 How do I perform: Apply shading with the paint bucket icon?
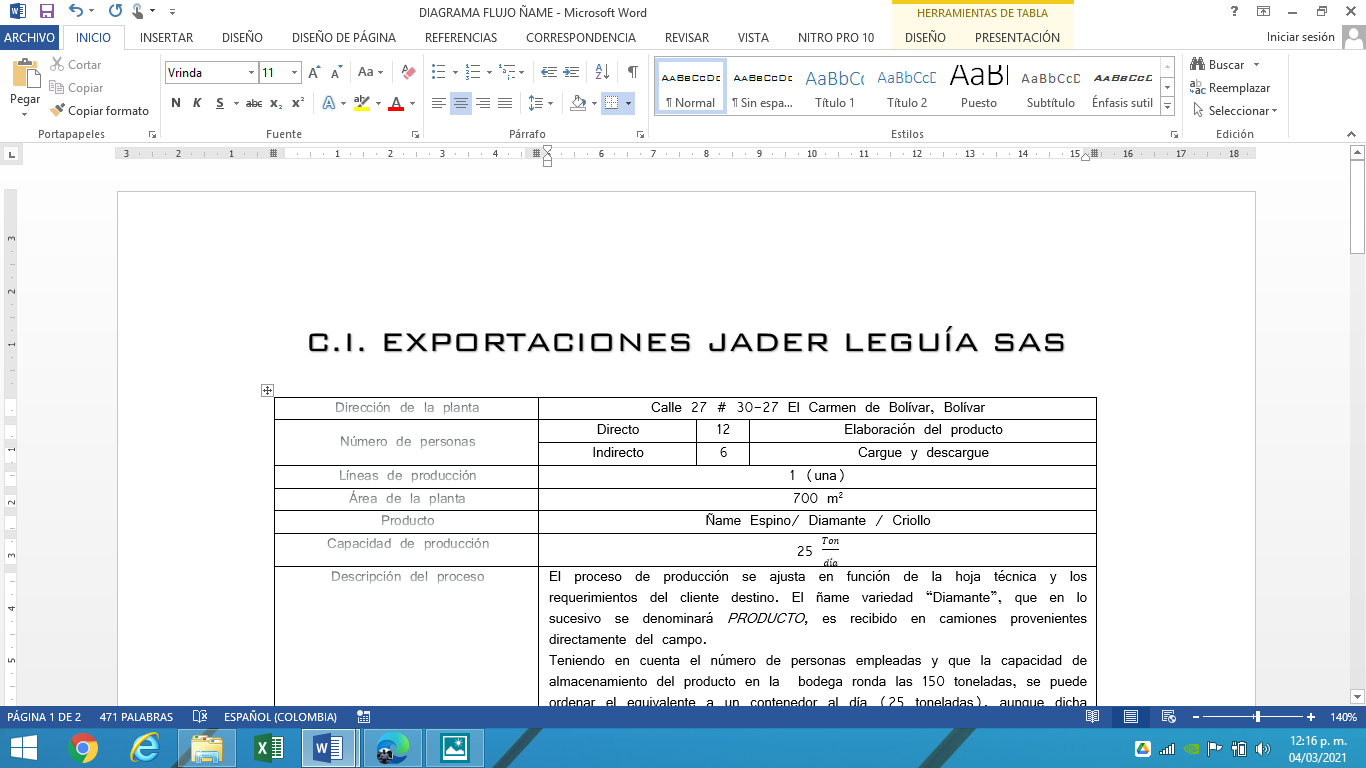(x=577, y=103)
